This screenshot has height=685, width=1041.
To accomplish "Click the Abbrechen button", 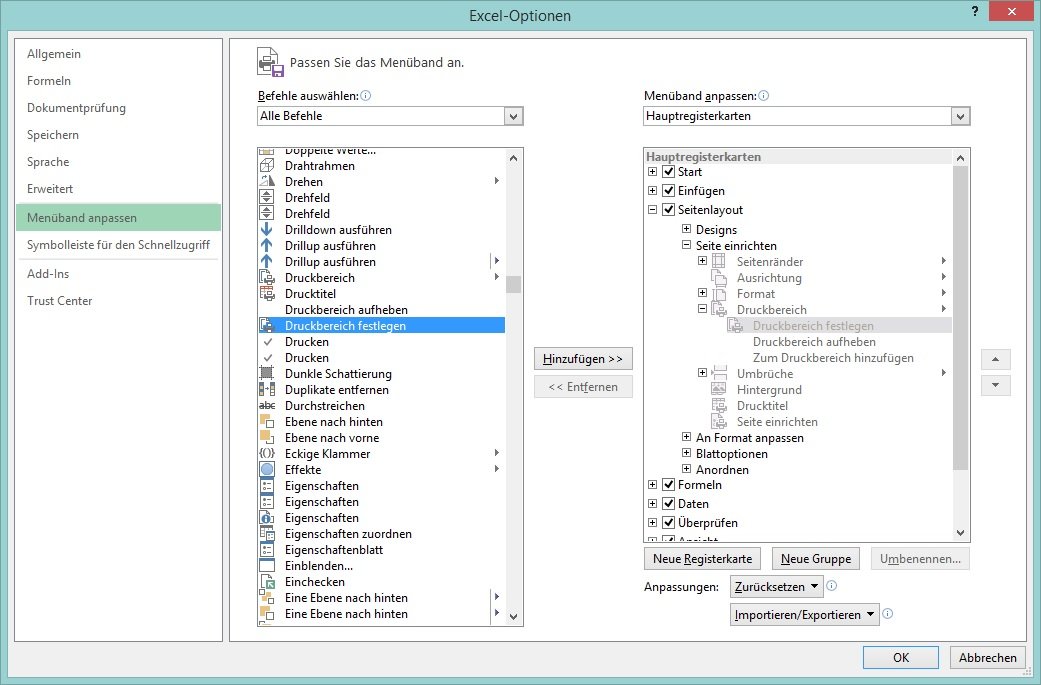I will pyautogui.click(x=987, y=658).
